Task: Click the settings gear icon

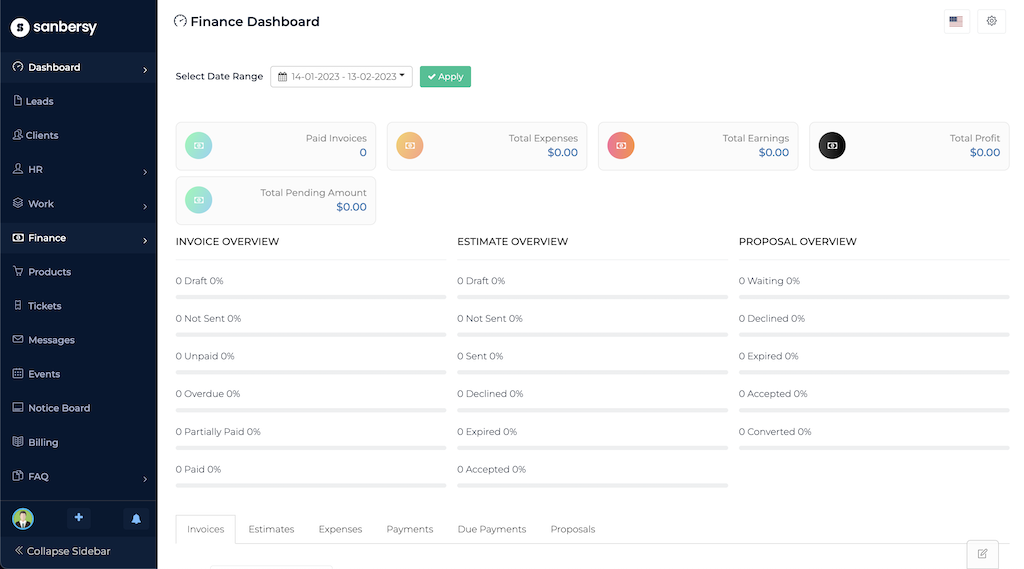Action: 991,21
